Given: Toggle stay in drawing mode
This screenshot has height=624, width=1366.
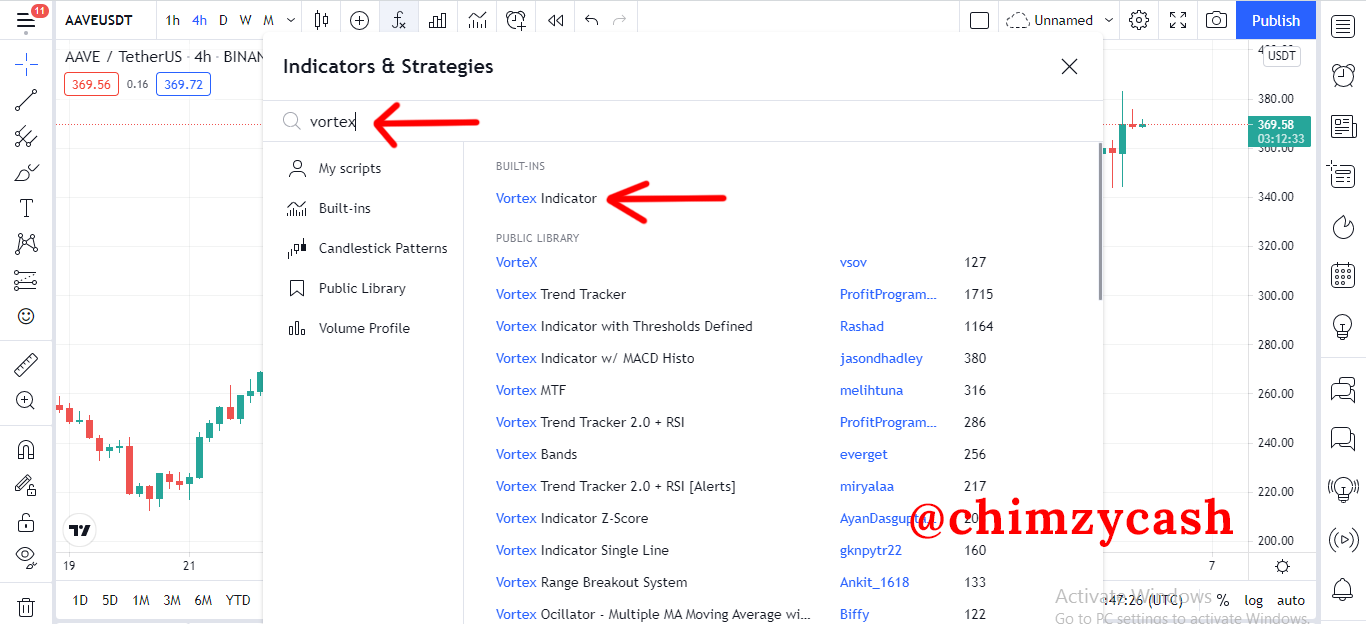Looking at the screenshot, I should [x=26, y=486].
